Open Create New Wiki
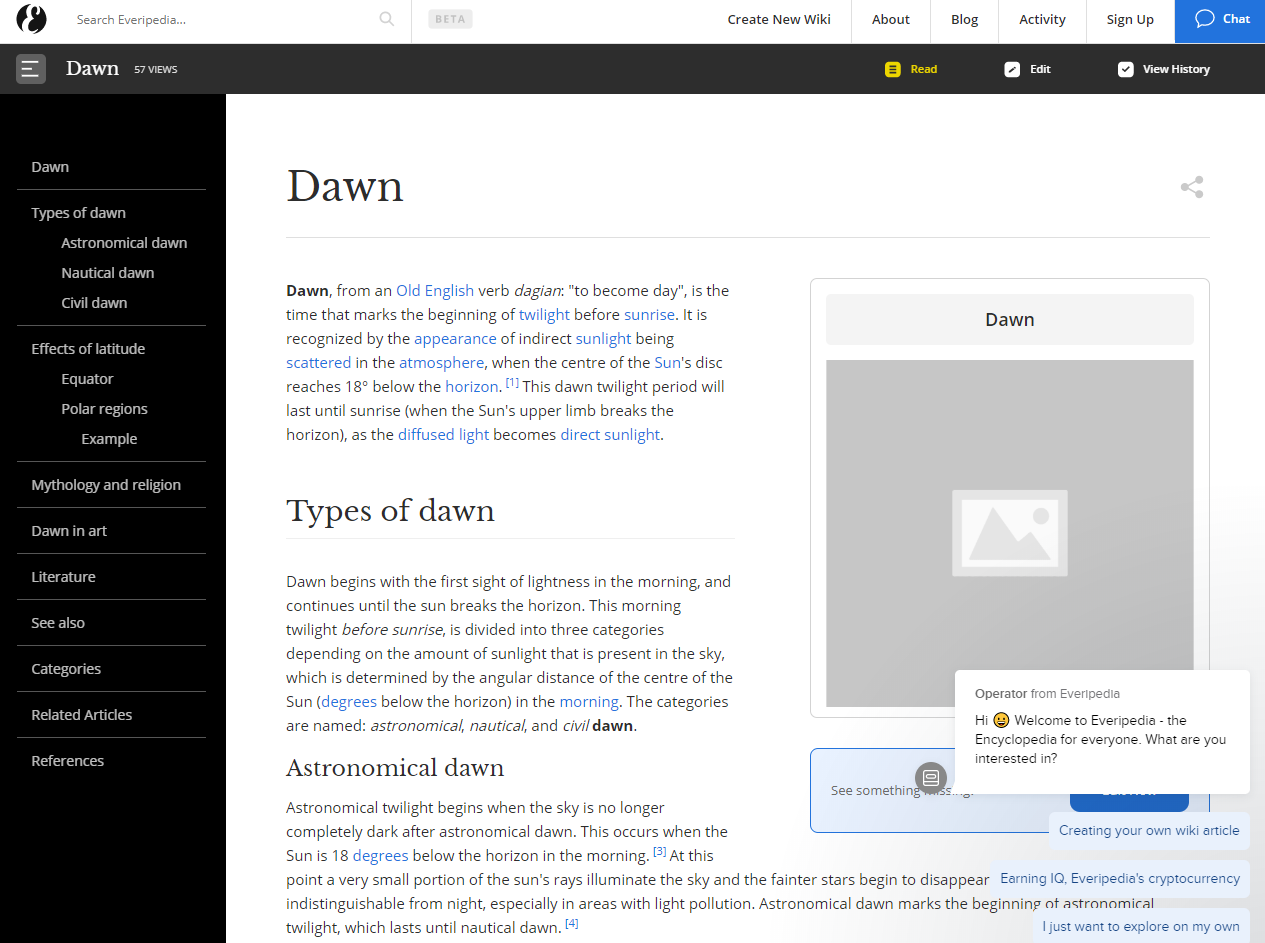1265x943 pixels. [x=779, y=19]
